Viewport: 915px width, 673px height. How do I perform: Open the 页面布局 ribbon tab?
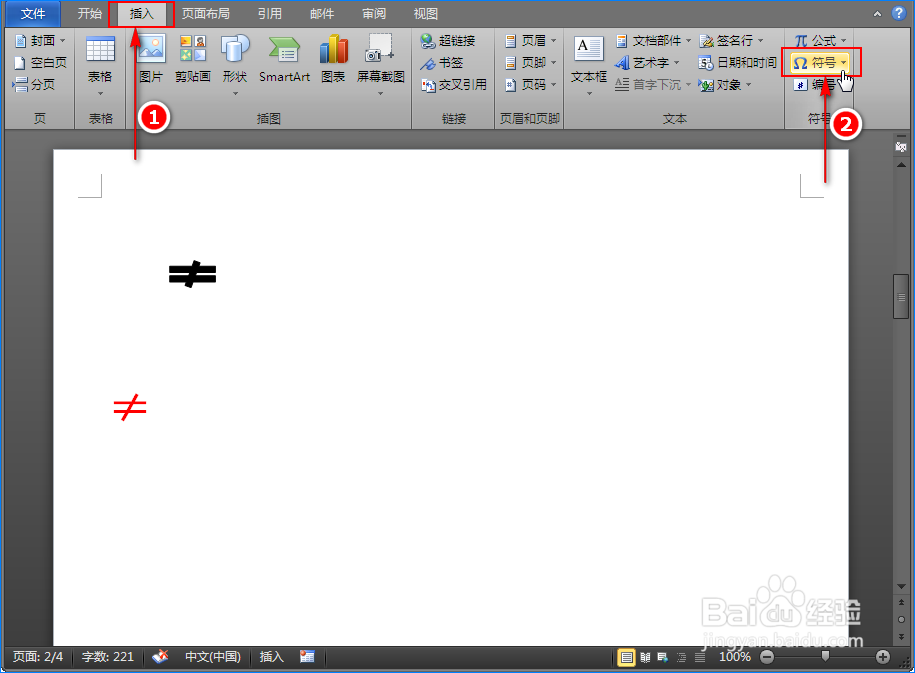(x=206, y=13)
